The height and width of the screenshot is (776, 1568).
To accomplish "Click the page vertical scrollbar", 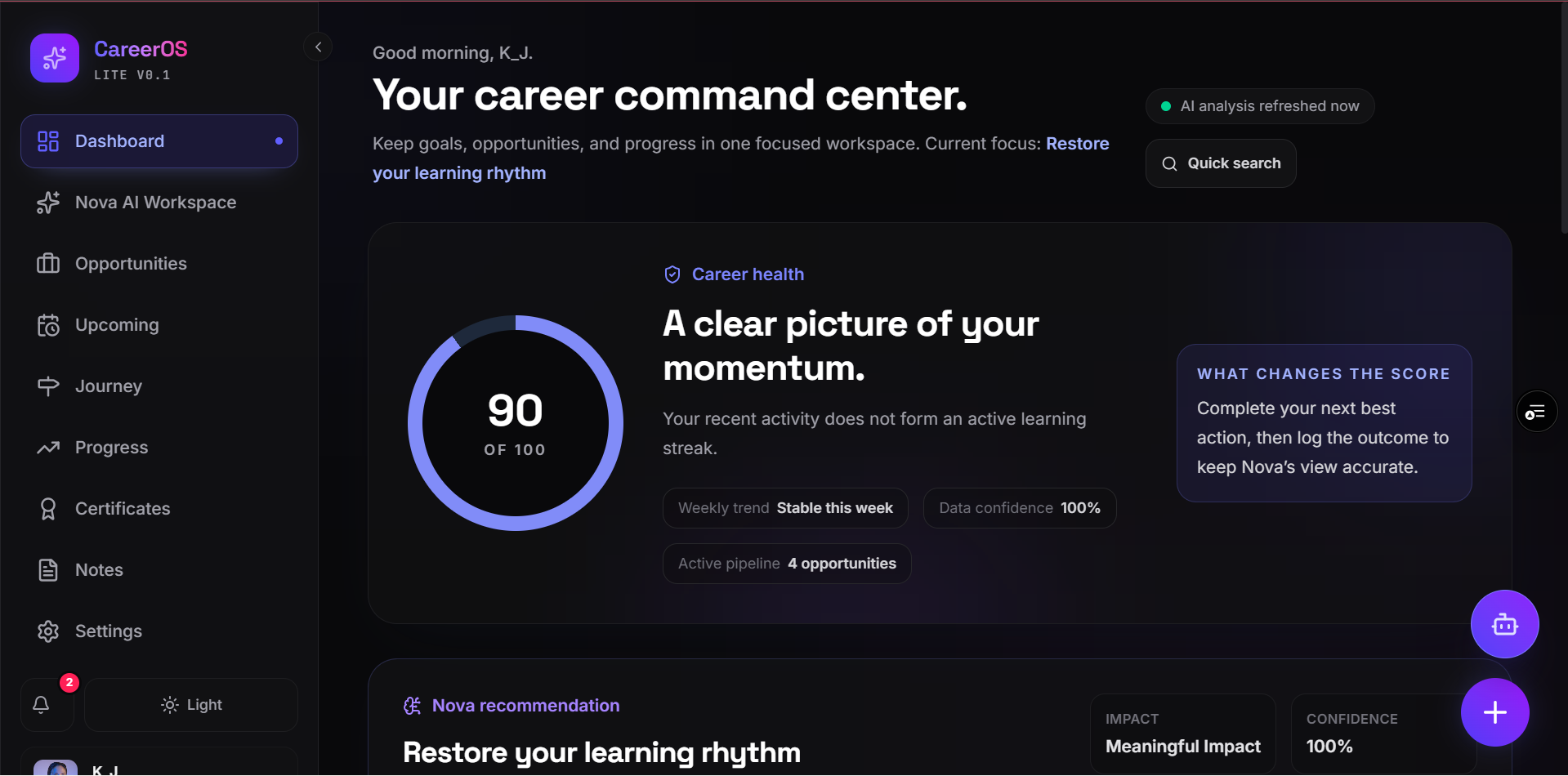I will pyautogui.click(x=1564, y=118).
